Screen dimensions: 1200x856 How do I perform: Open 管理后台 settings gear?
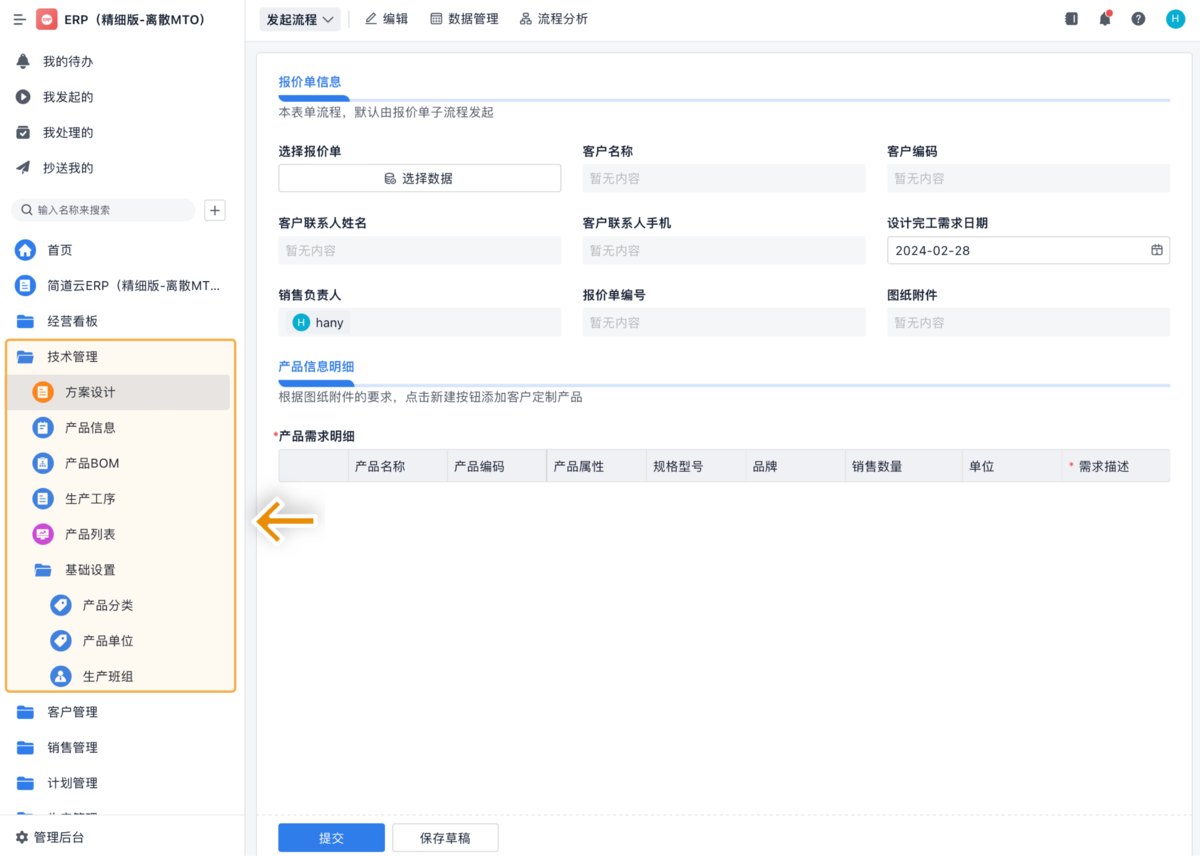coord(22,837)
